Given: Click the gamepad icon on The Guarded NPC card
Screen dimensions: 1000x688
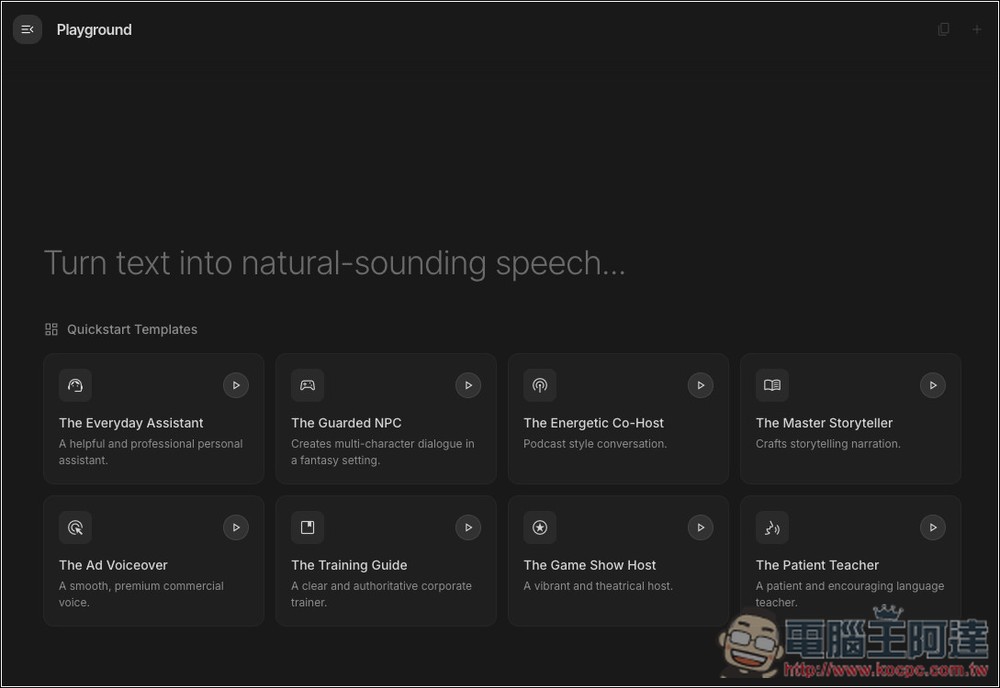Looking at the screenshot, I should click(307, 385).
